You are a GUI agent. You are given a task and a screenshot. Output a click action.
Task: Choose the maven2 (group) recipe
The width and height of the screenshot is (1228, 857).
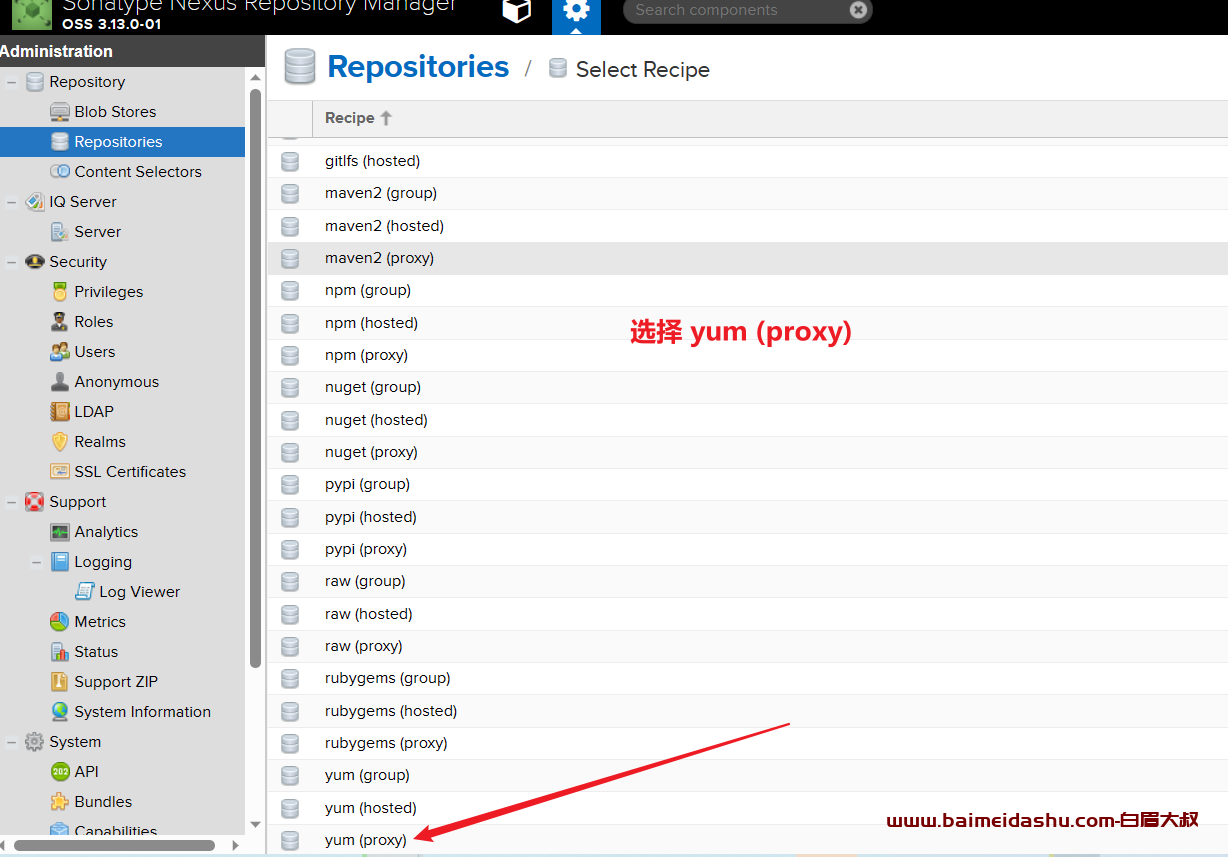tap(748, 193)
